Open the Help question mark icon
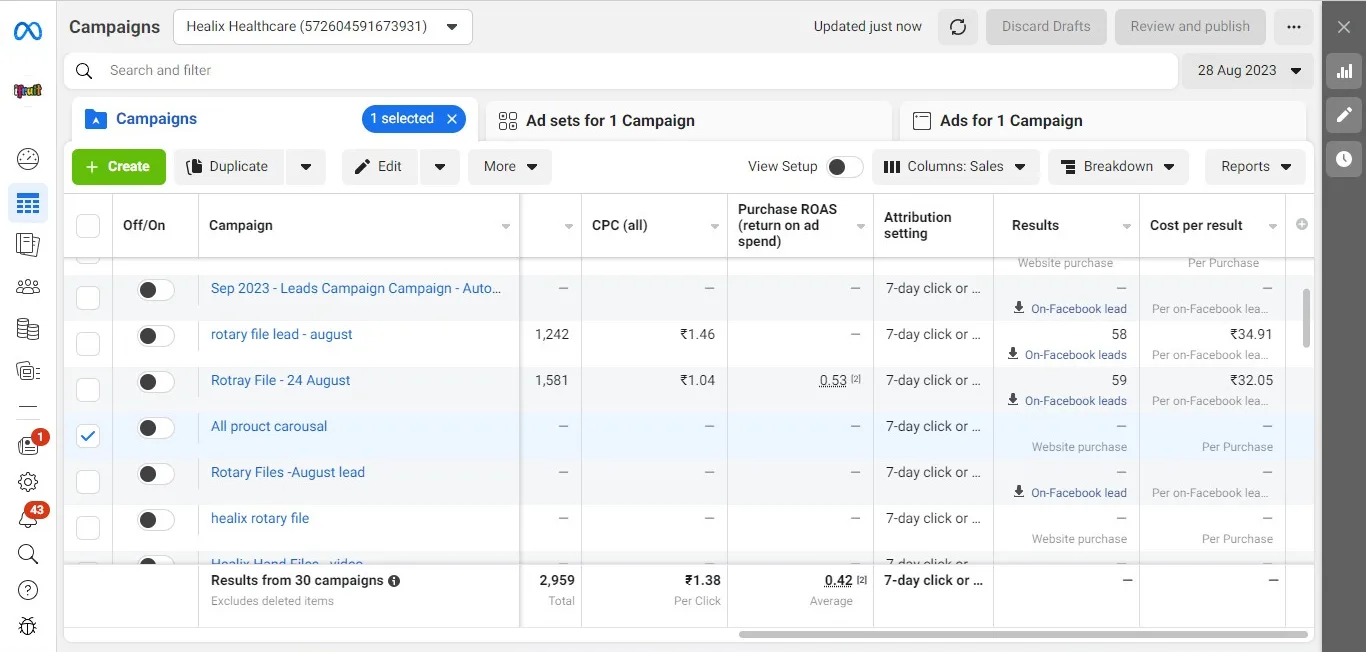Viewport: 1366px width, 652px height. [28, 590]
